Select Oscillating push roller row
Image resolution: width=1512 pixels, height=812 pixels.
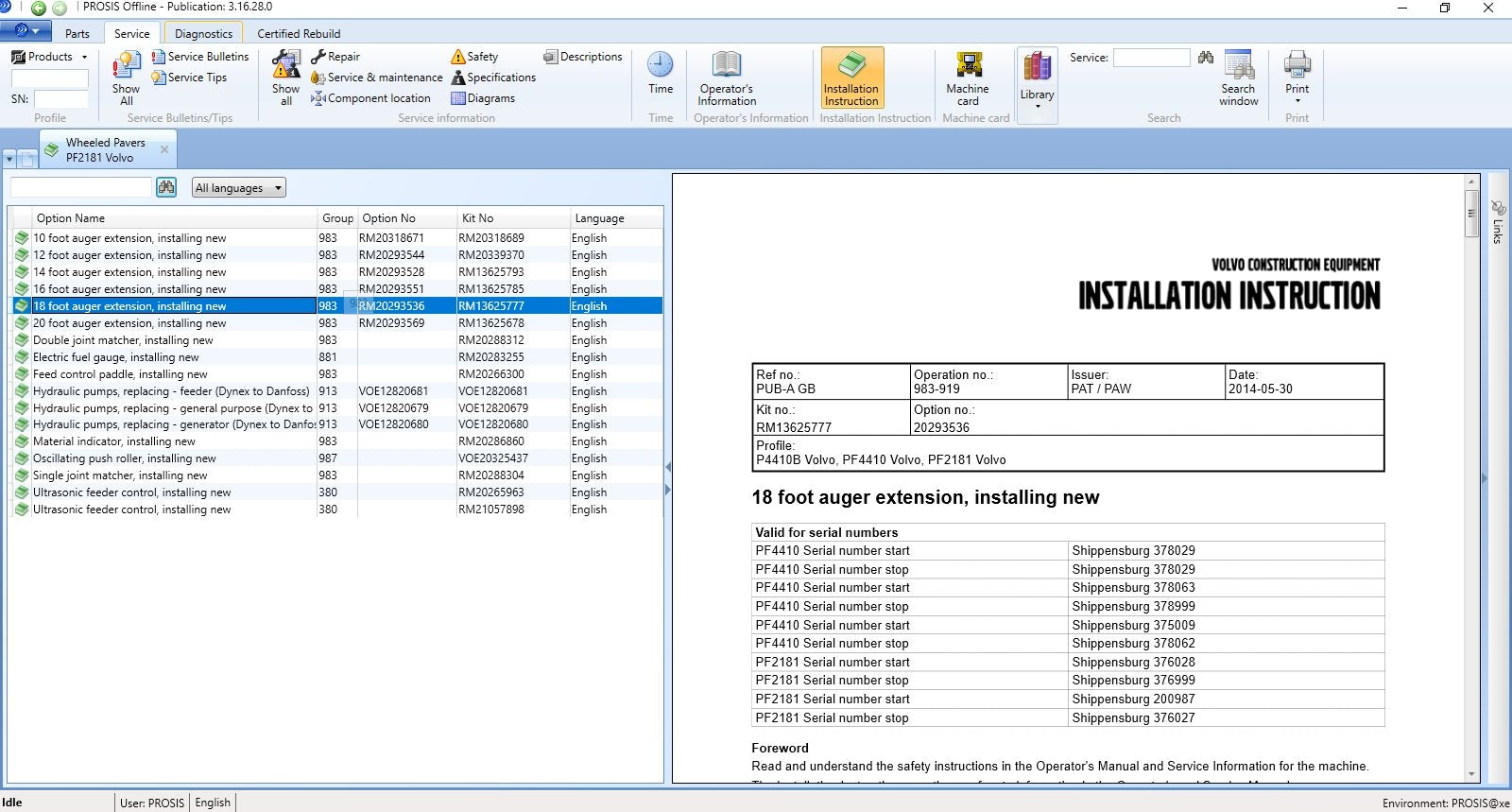pyautogui.click(x=336, y=458)
